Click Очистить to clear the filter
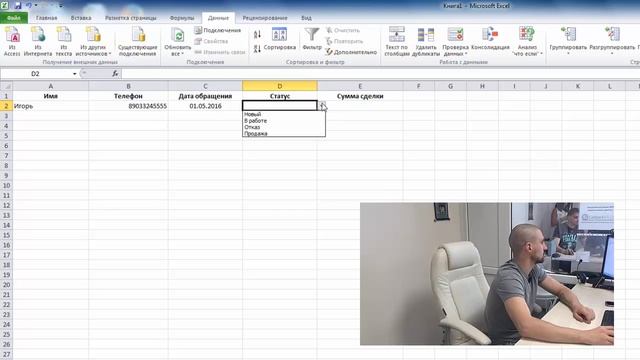 [x=343, y=30]
